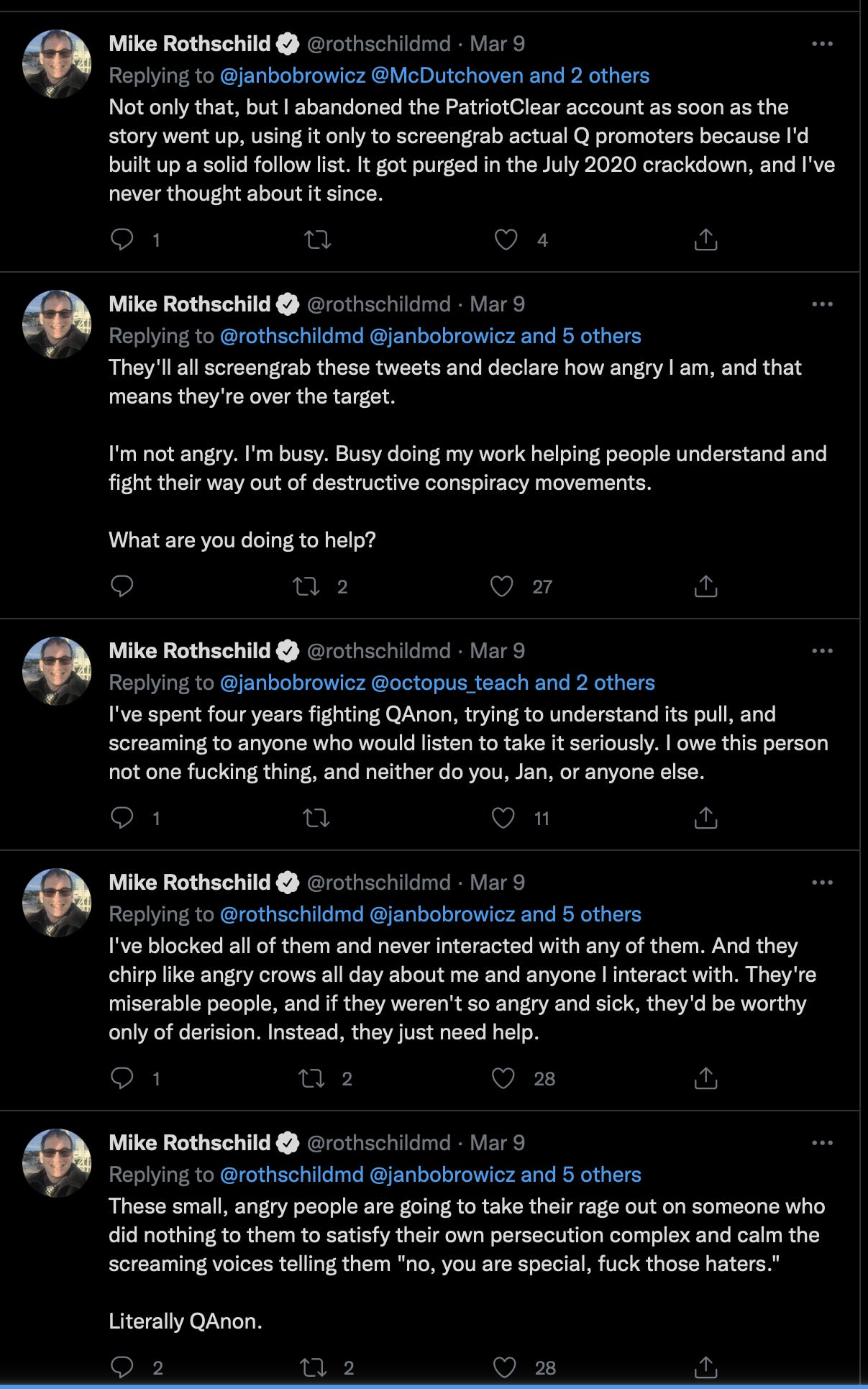Open more menu on 'I'm not angry' tweet
Screen dimensions: 868x1389
coord(822,304)
